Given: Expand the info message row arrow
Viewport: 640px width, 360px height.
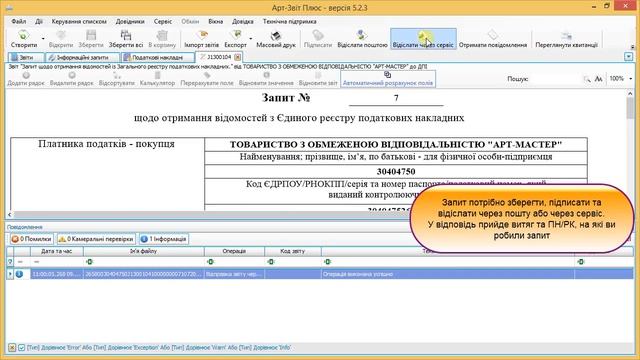Looking at the screenshot, I should (x=10, y=274).
